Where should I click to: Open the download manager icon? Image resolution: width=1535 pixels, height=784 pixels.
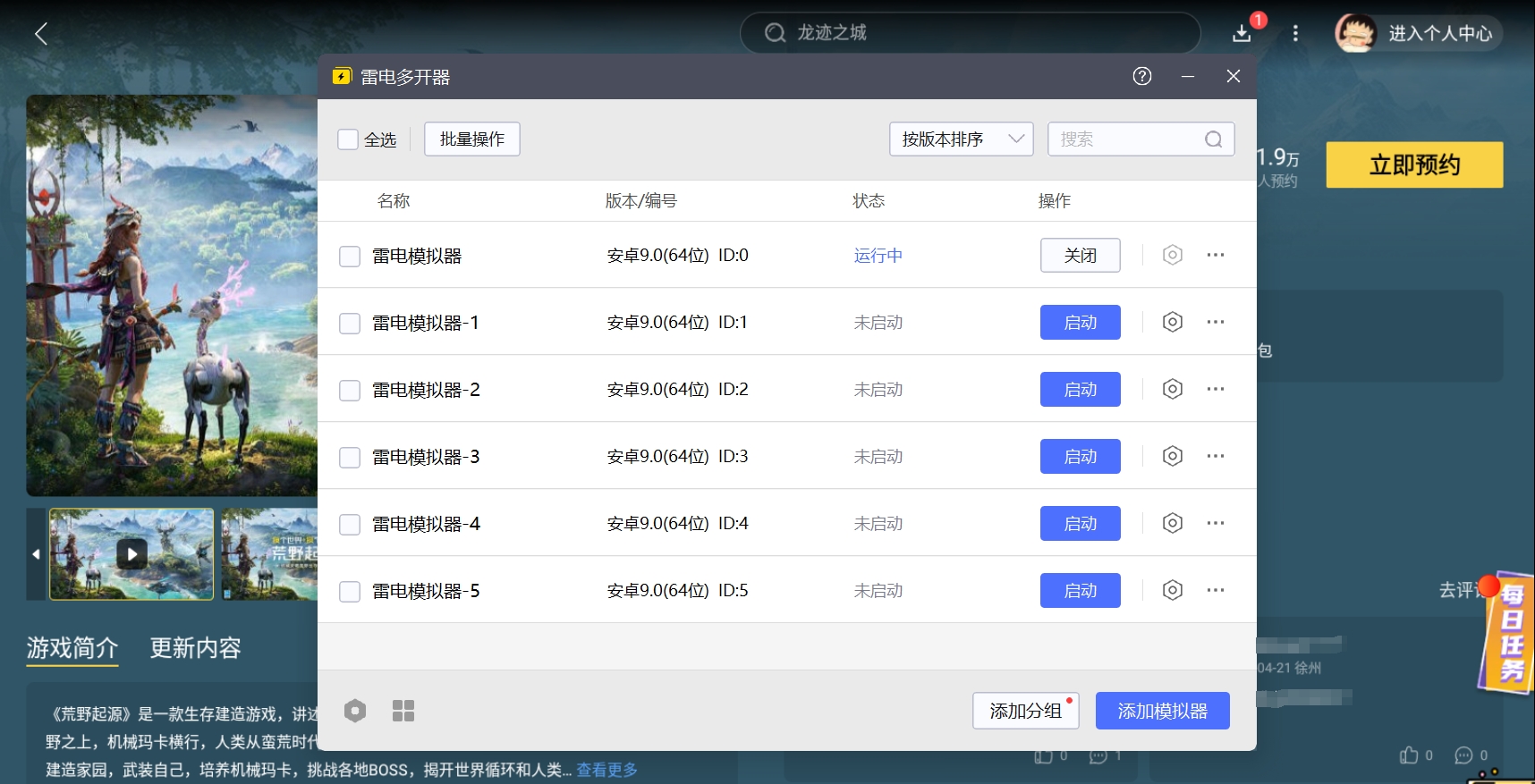click(1242, 33)
